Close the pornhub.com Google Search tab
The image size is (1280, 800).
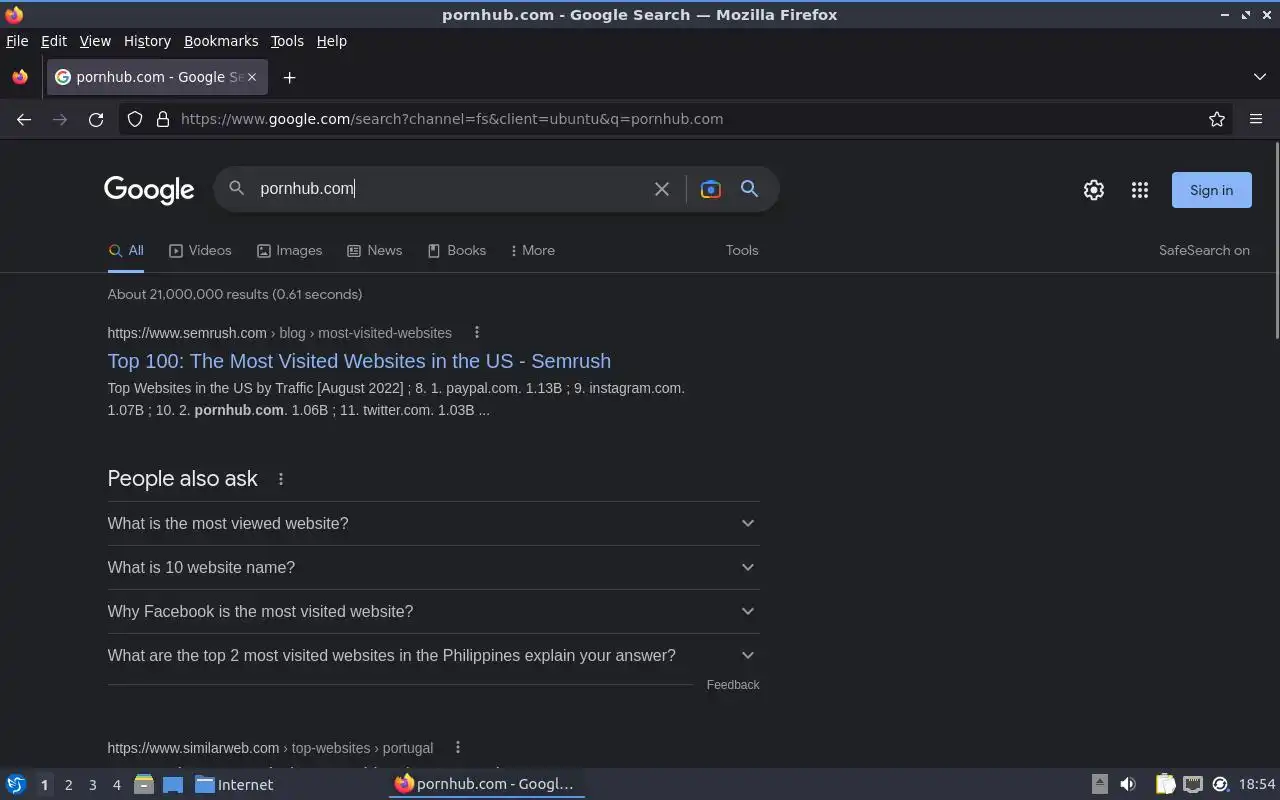pyautogui.click(x=252, y=77)
